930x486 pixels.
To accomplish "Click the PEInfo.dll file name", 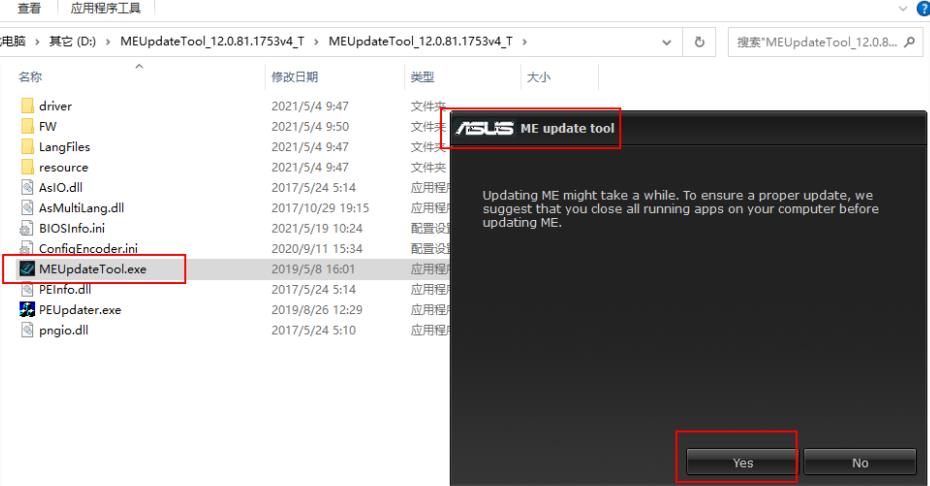I will pyautogui.click(x=65, y=290).
